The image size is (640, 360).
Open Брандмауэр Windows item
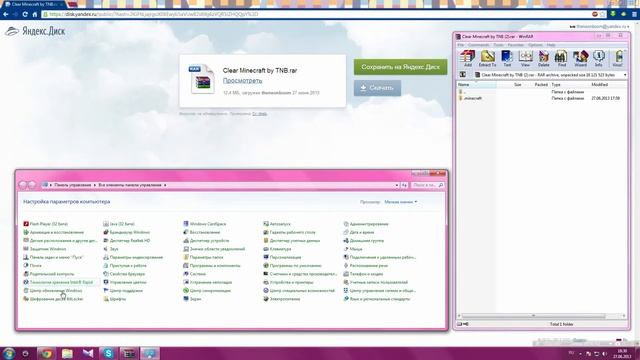click(x=127, y=232)
